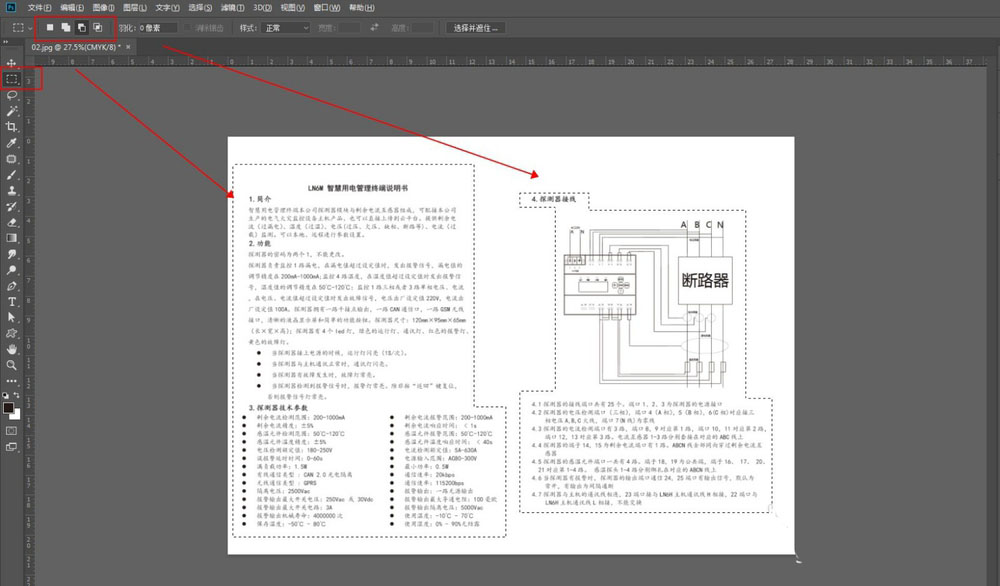1000x586 pixels.
Task: Click the 羽化 pixel value input field
Action: click(160, 28)
